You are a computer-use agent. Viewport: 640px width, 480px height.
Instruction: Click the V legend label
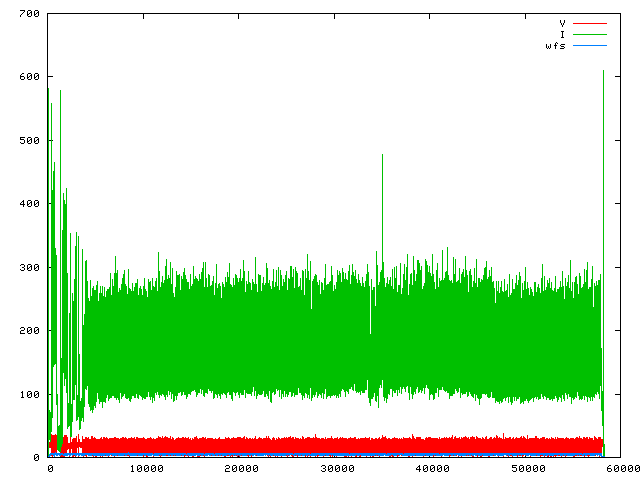click(562, 22)
